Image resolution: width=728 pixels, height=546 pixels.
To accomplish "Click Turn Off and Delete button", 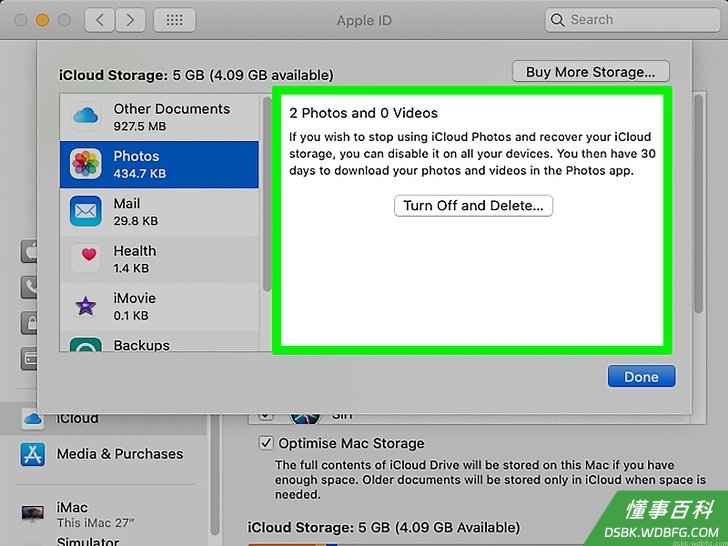I will 474,206.
